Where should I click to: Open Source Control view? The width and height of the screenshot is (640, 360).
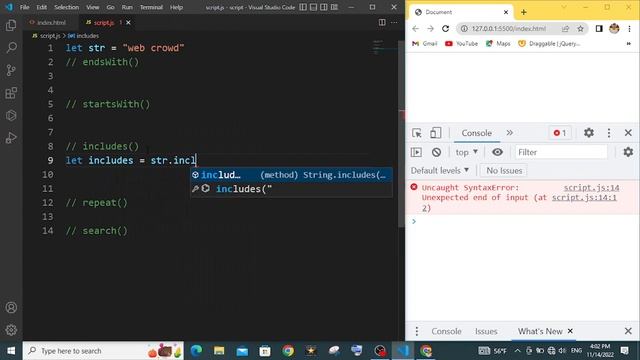point(11,70)
